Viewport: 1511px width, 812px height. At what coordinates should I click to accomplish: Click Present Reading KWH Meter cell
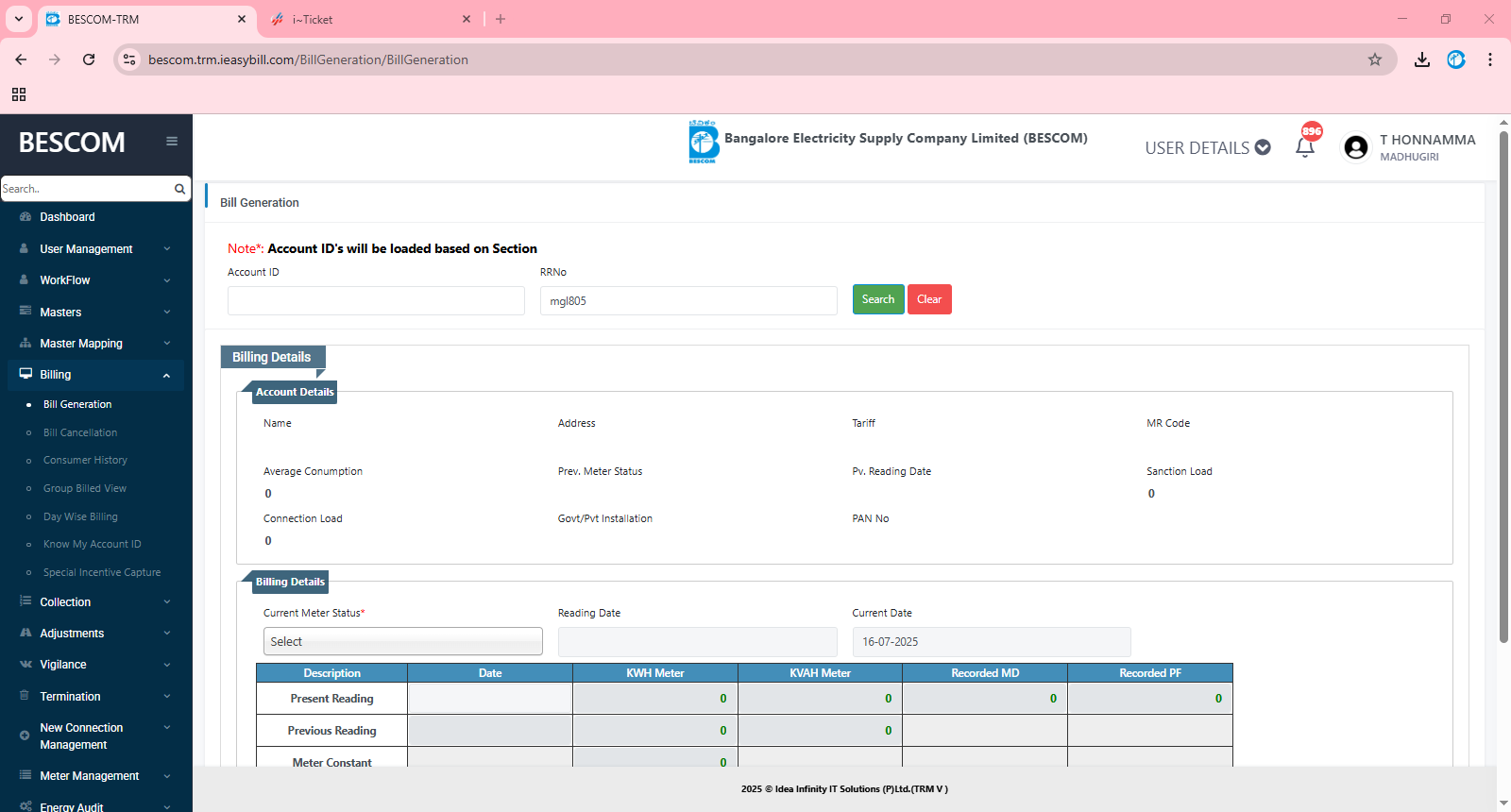tap(655, 699)
